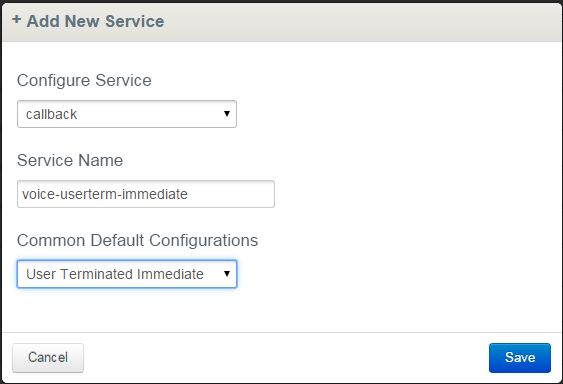Viewport: 563px width, 384px height.
Task: Open the Configure Service callback dropdown
Action: pyautogui.click(x=127, y=114)
